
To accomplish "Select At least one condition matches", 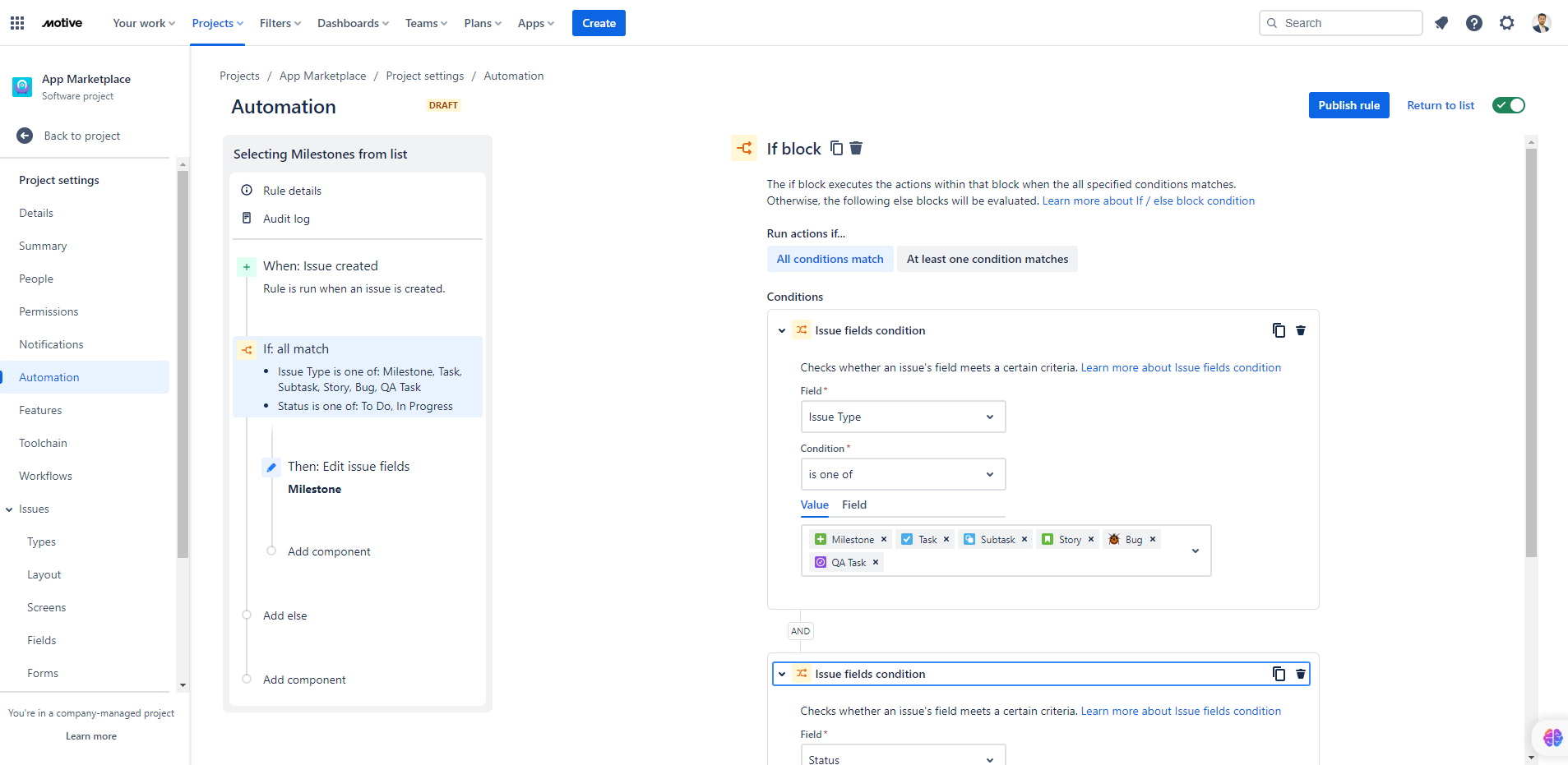I will [988, 259].
